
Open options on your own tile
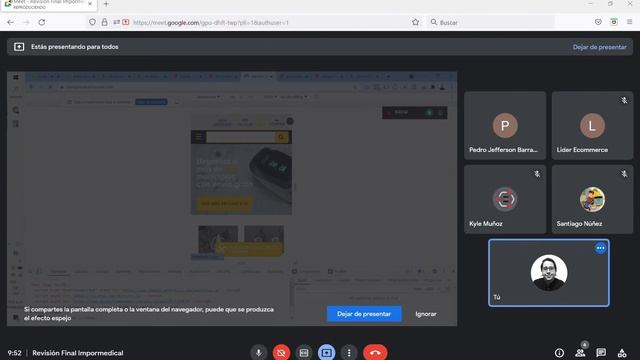(600, 248)
